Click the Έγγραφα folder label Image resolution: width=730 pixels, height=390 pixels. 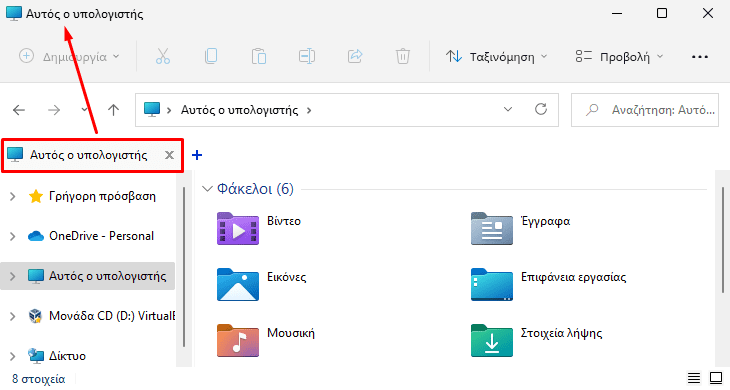pyautogui.click(x=546, y=221)
